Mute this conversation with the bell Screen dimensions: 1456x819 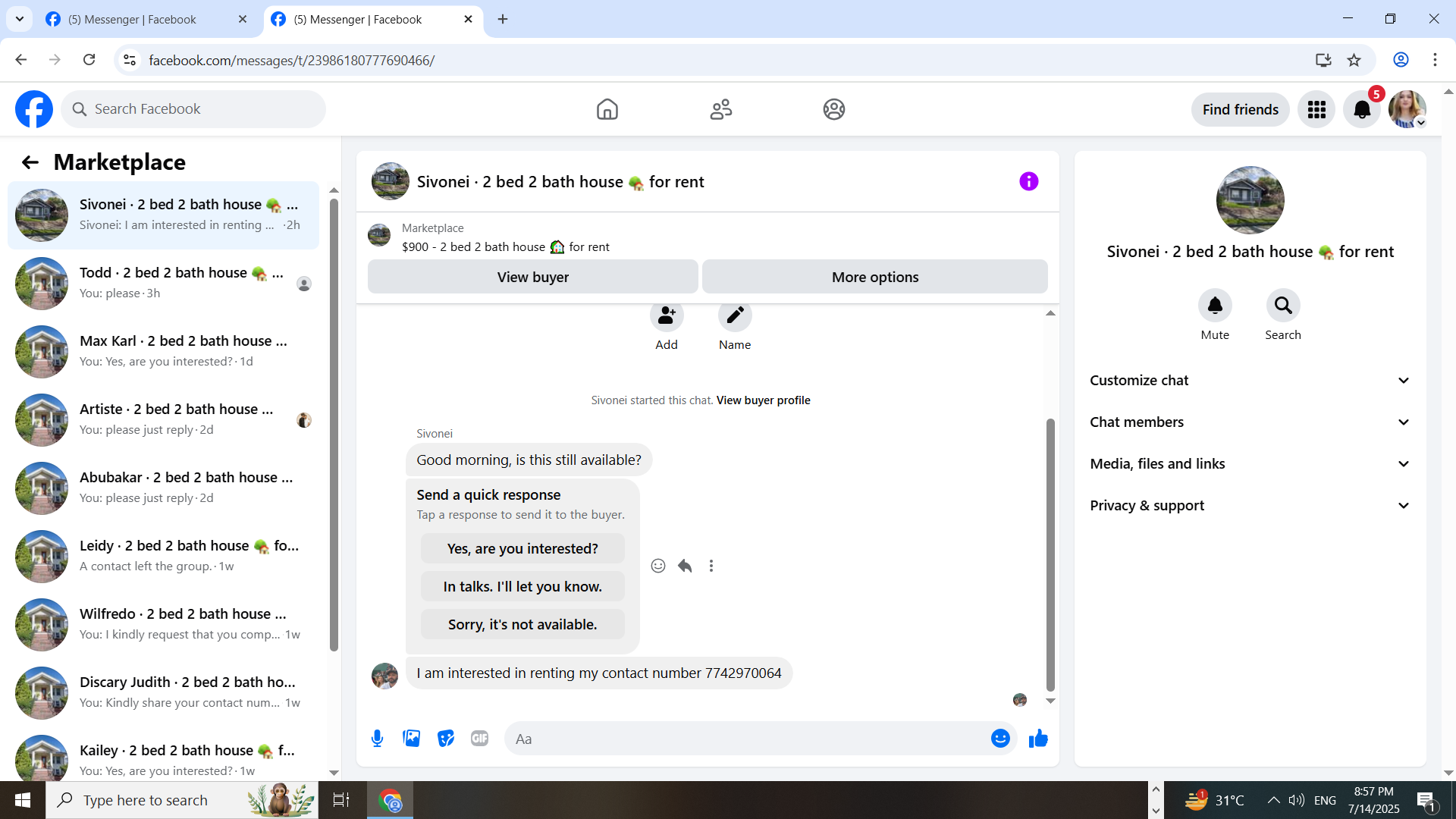[1214, 306]
